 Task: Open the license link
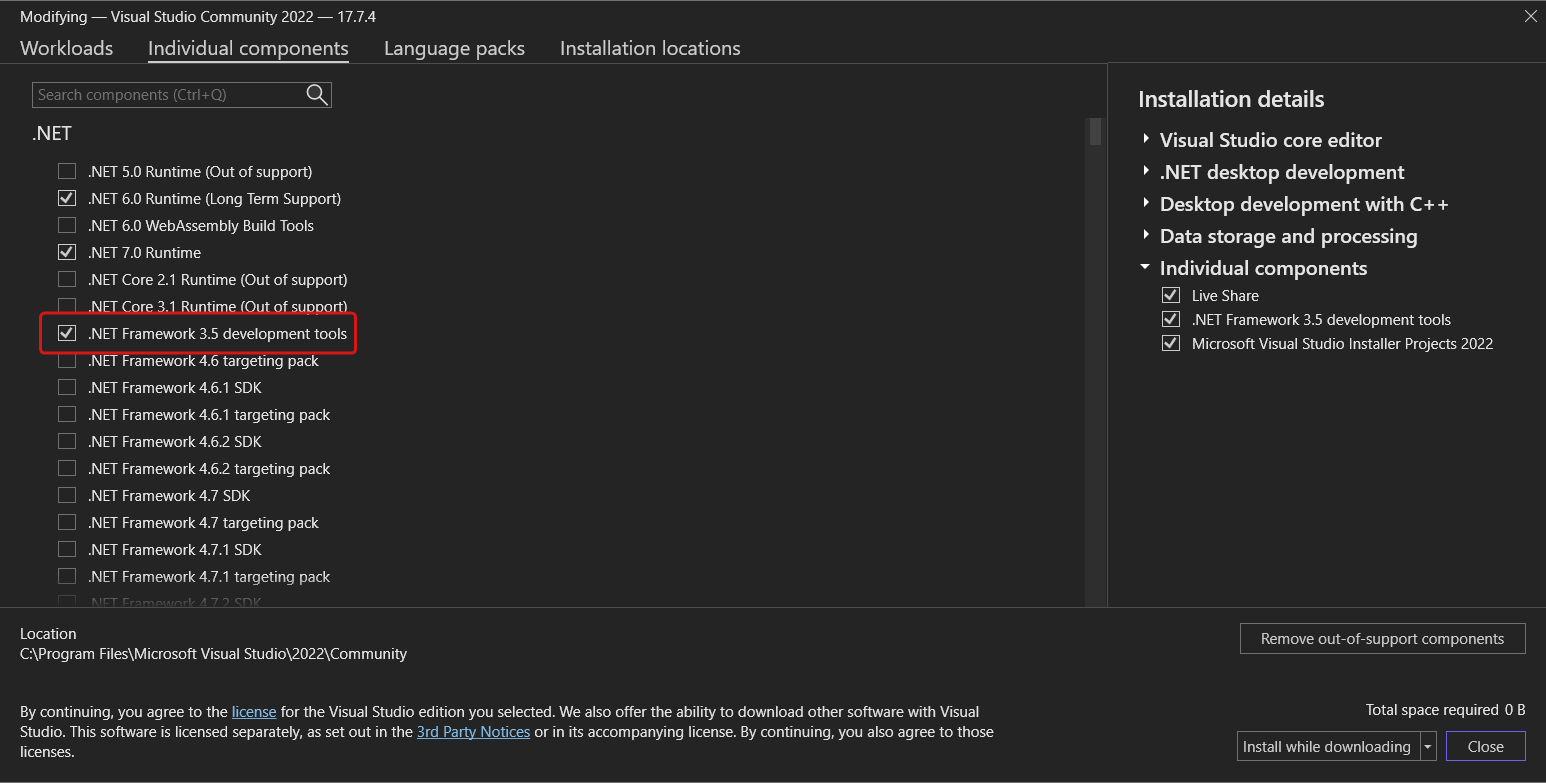[x=254, y=712]
